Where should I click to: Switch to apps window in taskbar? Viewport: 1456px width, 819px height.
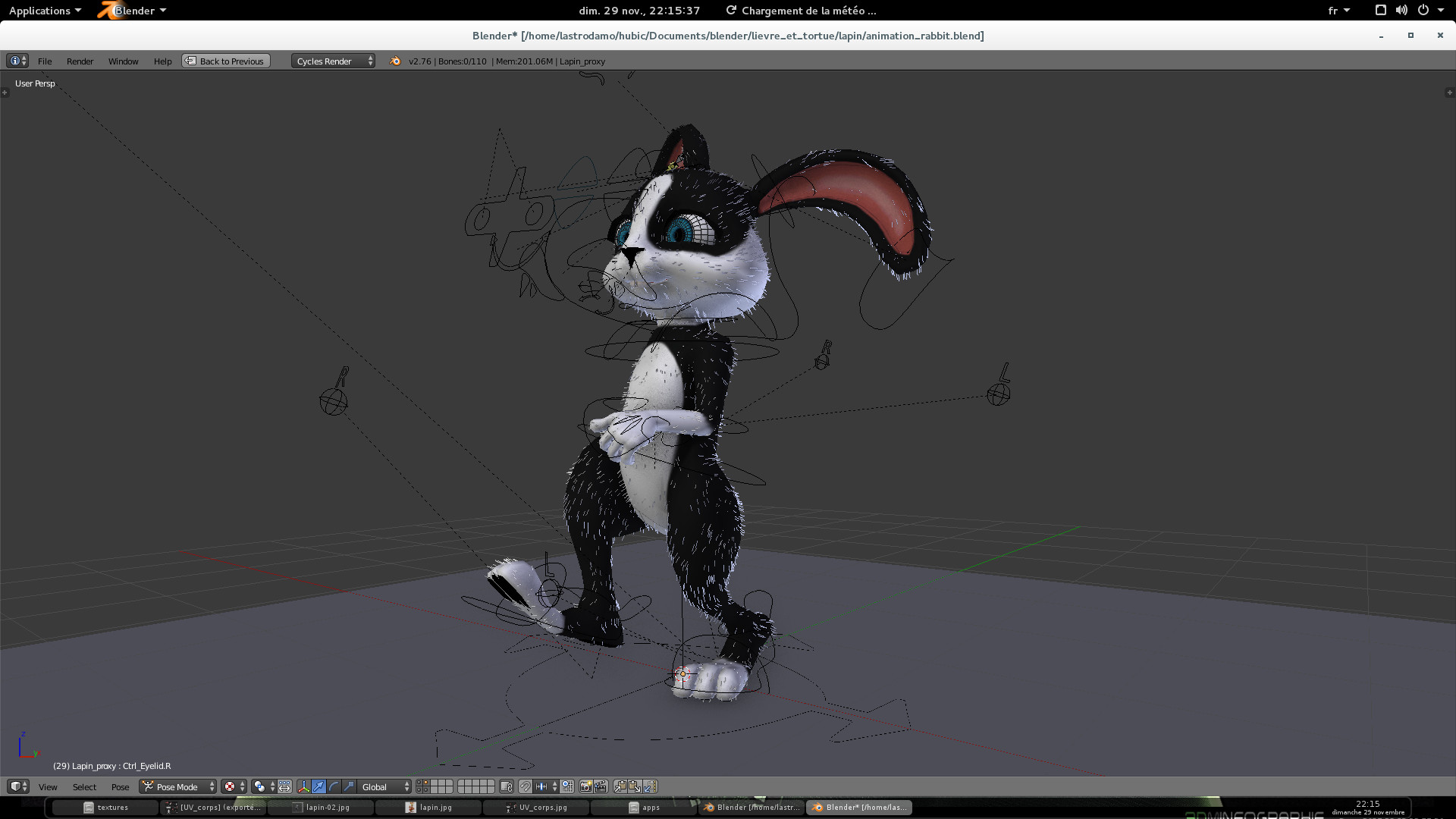pos(644,808)
